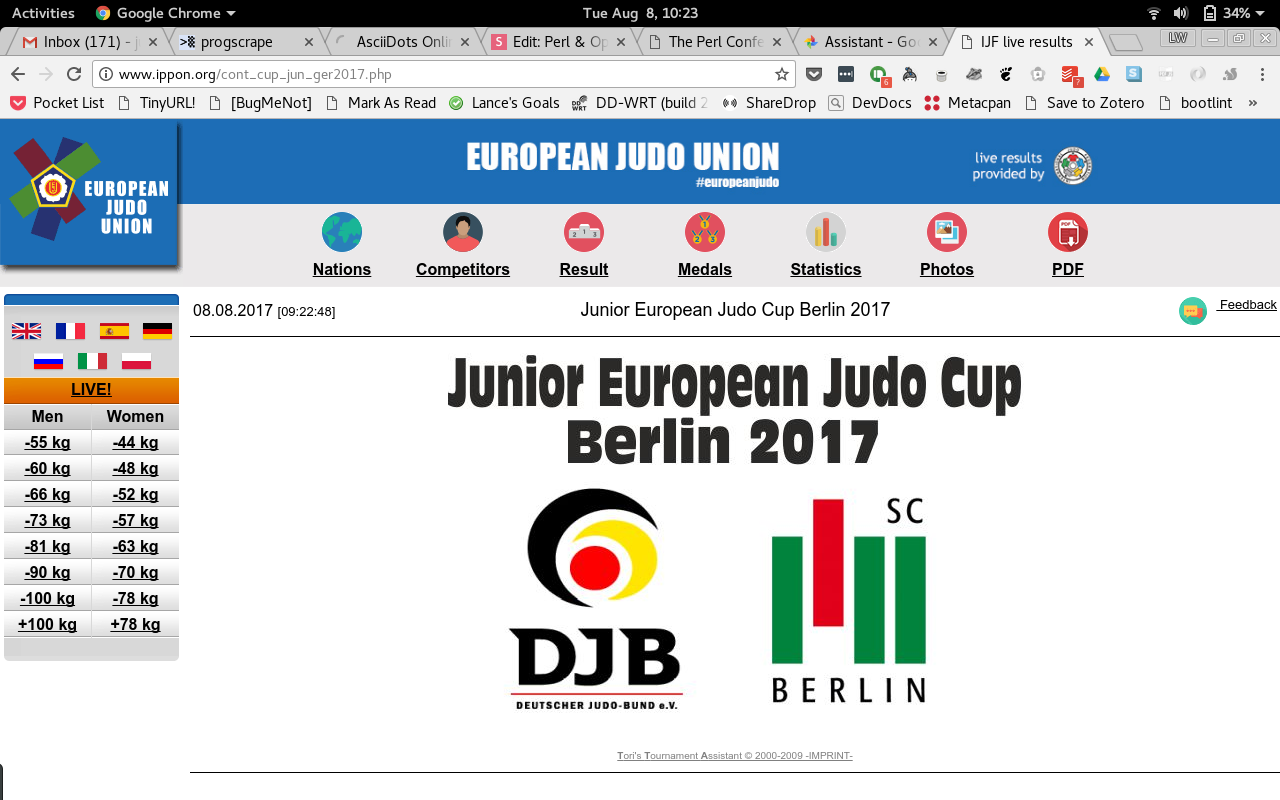
Task: Open Men -90 kg category
Action: pos(47,573)
